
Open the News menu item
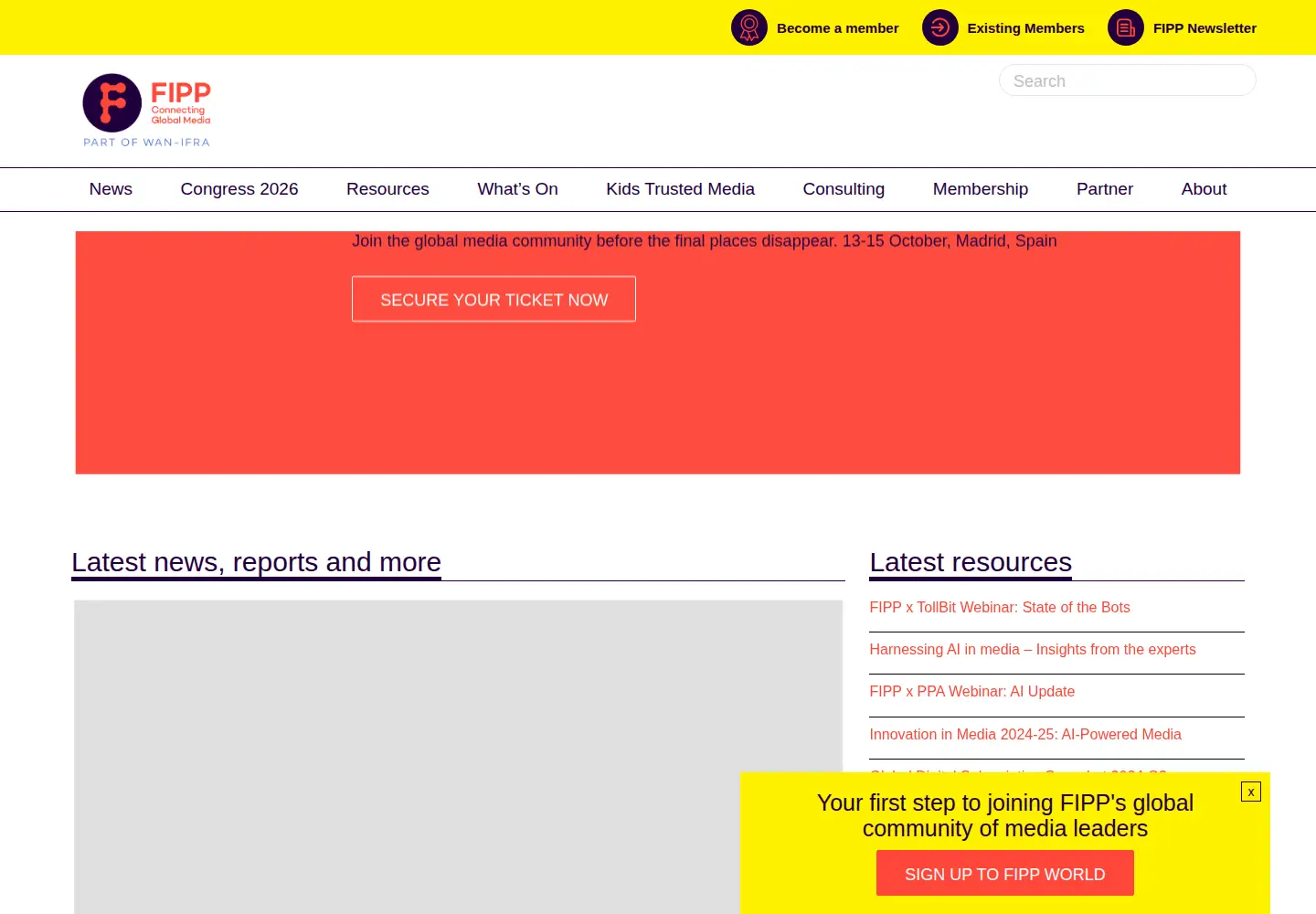111,189
